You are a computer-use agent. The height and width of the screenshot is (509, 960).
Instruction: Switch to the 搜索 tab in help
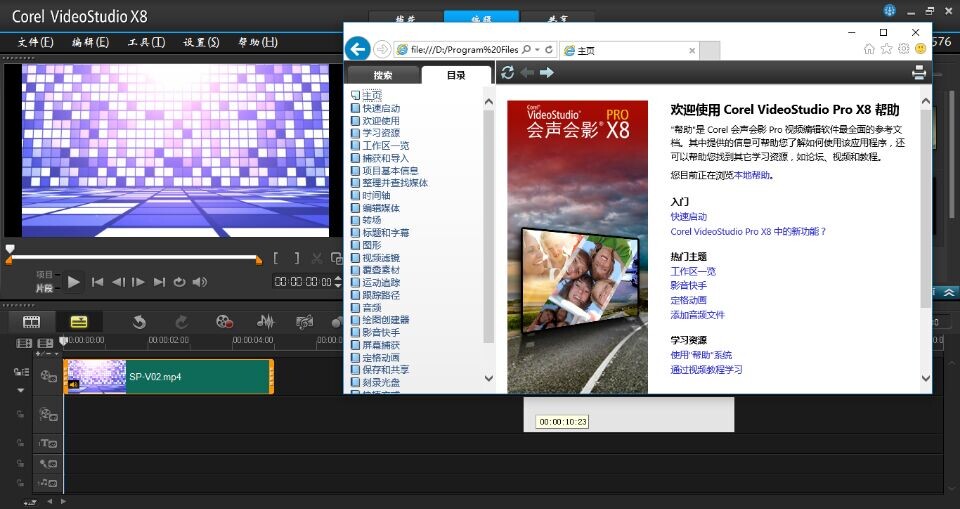pos(383,75)
